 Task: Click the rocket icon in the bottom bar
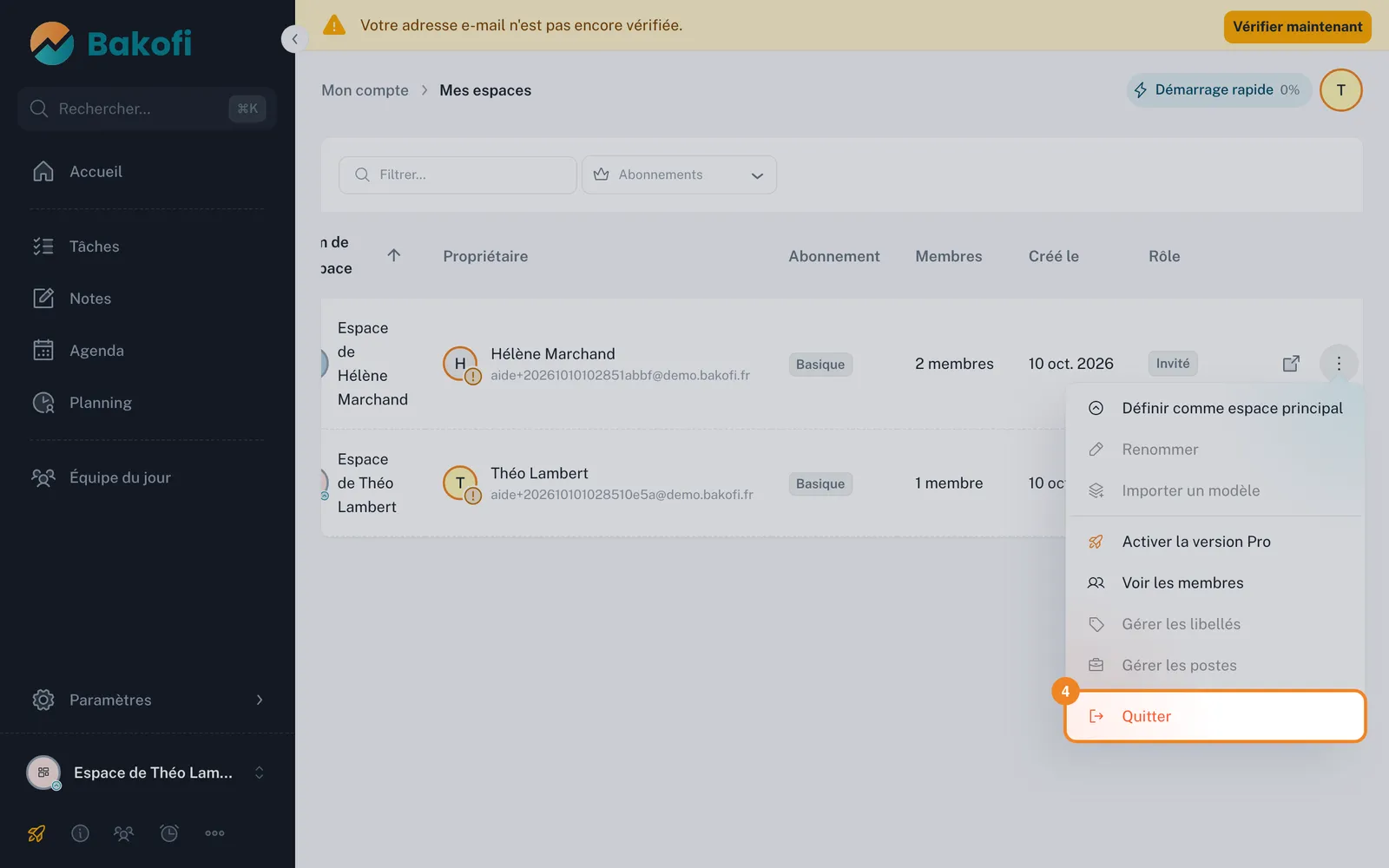(x=36, y=833)
